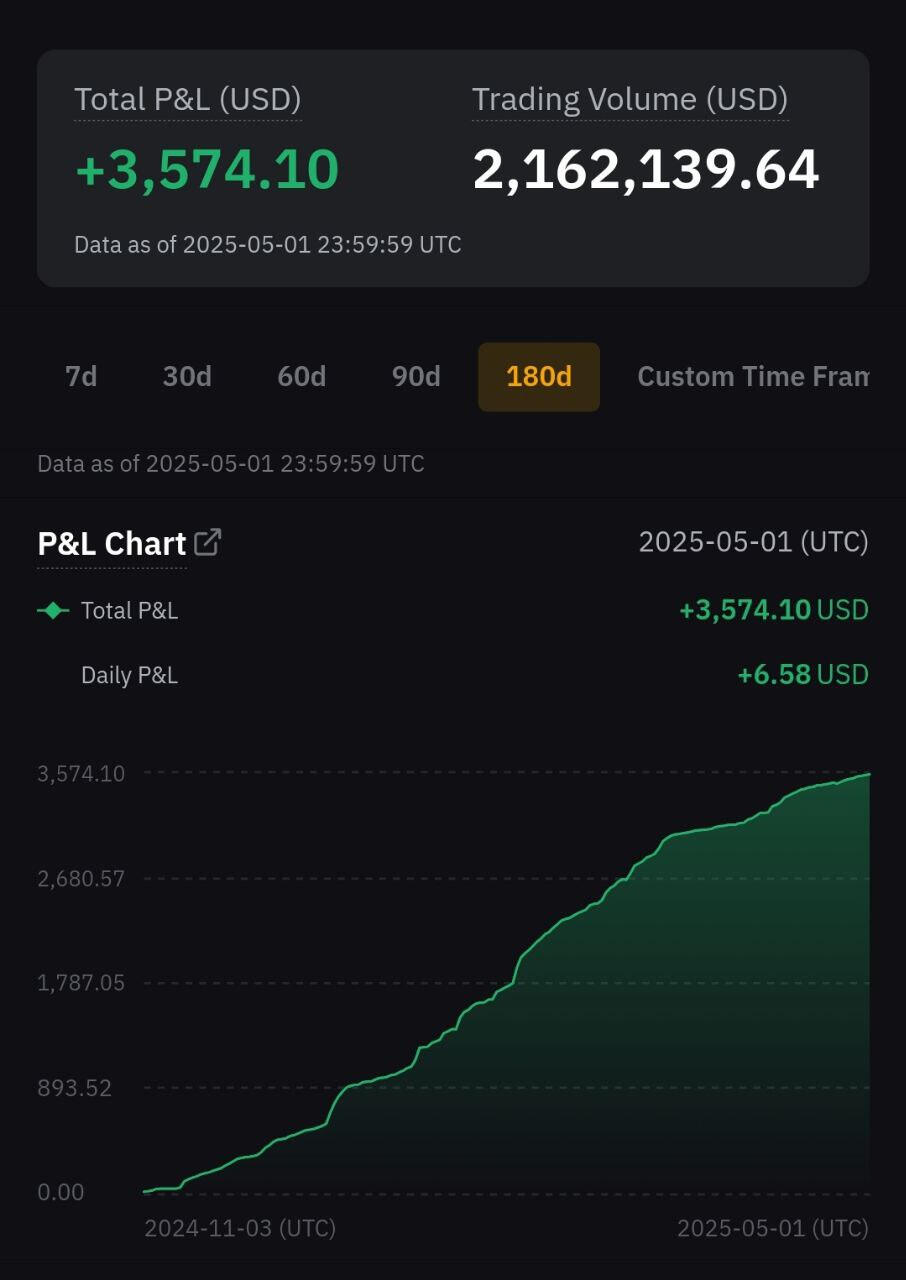Click the 893.52 y-axis label

[x=75, y=1087]
